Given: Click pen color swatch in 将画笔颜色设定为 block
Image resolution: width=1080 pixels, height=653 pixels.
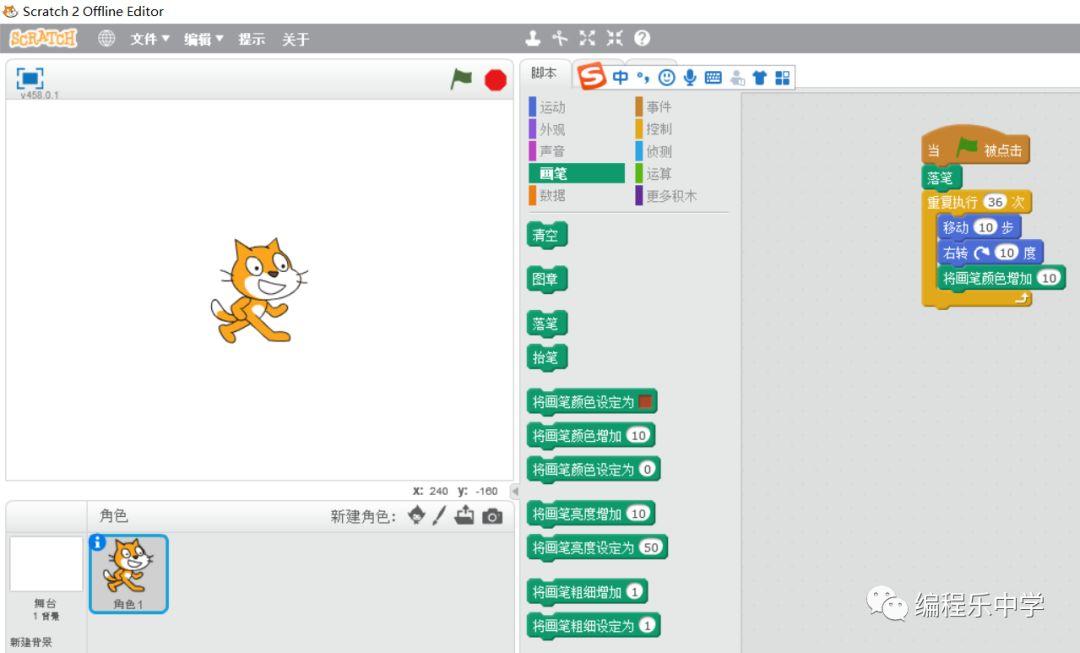Looking at the screenshot, I should coord(645,402).
